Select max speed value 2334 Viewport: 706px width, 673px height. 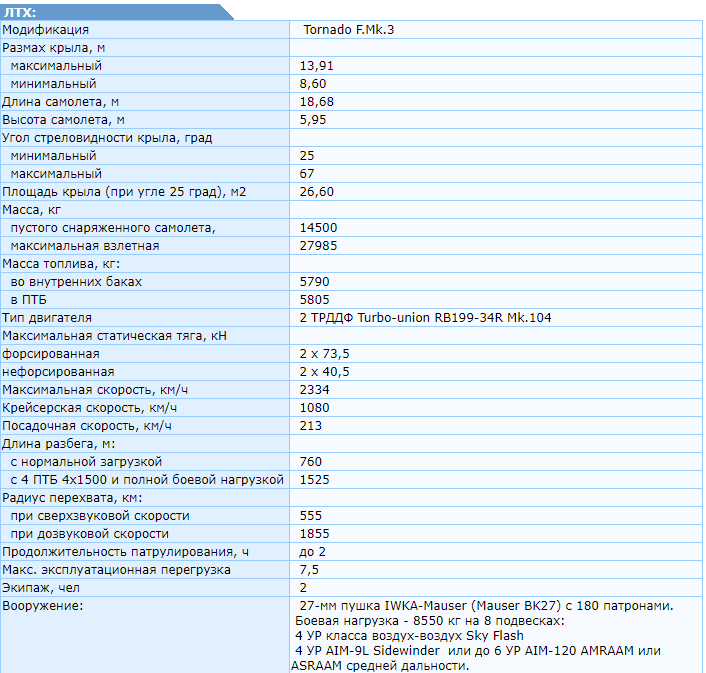point(315,390)
